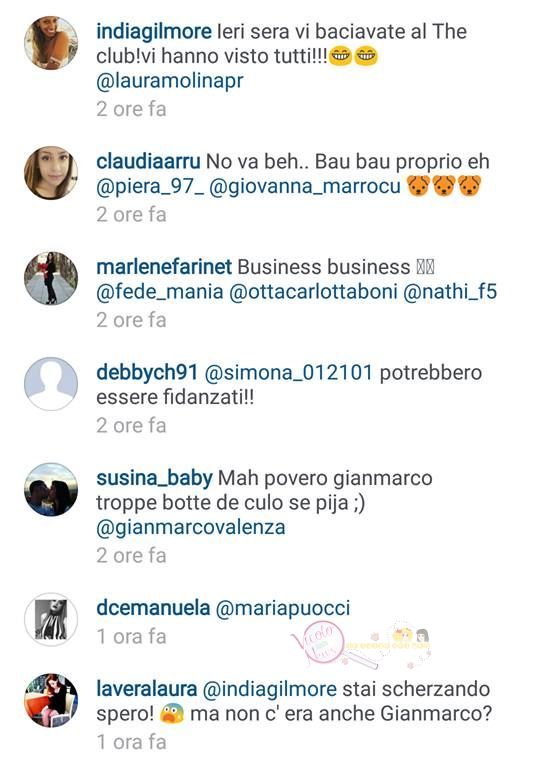Open debbych91's default avatar
This screenshot has width=540, height=757.
[x=51, y=384]
